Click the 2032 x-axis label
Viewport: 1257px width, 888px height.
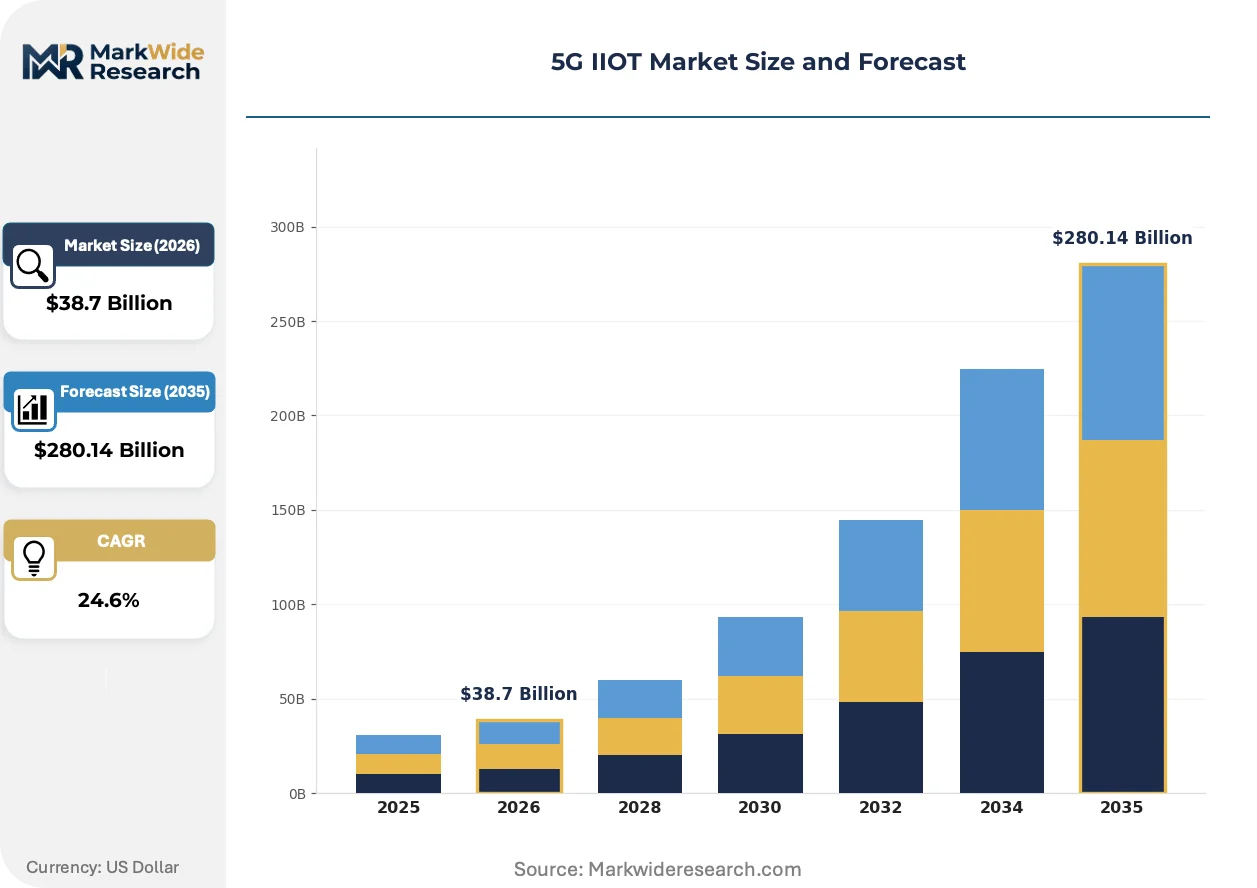coord(881,808)
